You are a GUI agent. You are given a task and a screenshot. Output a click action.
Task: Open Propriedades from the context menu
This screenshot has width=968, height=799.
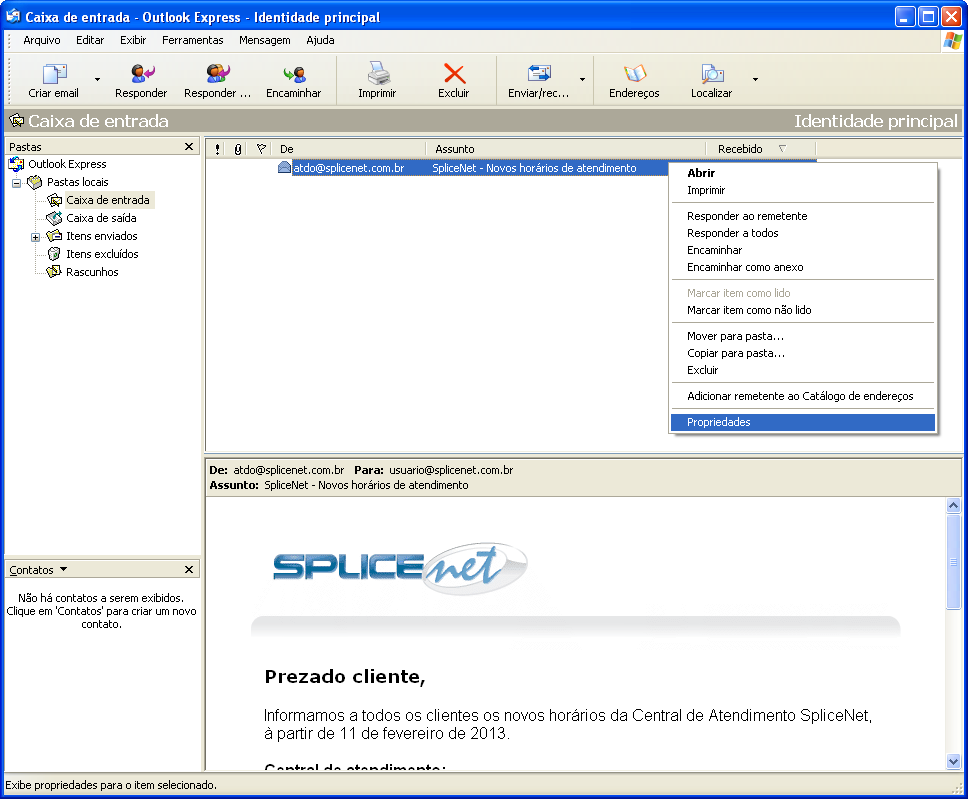[803, 422]
